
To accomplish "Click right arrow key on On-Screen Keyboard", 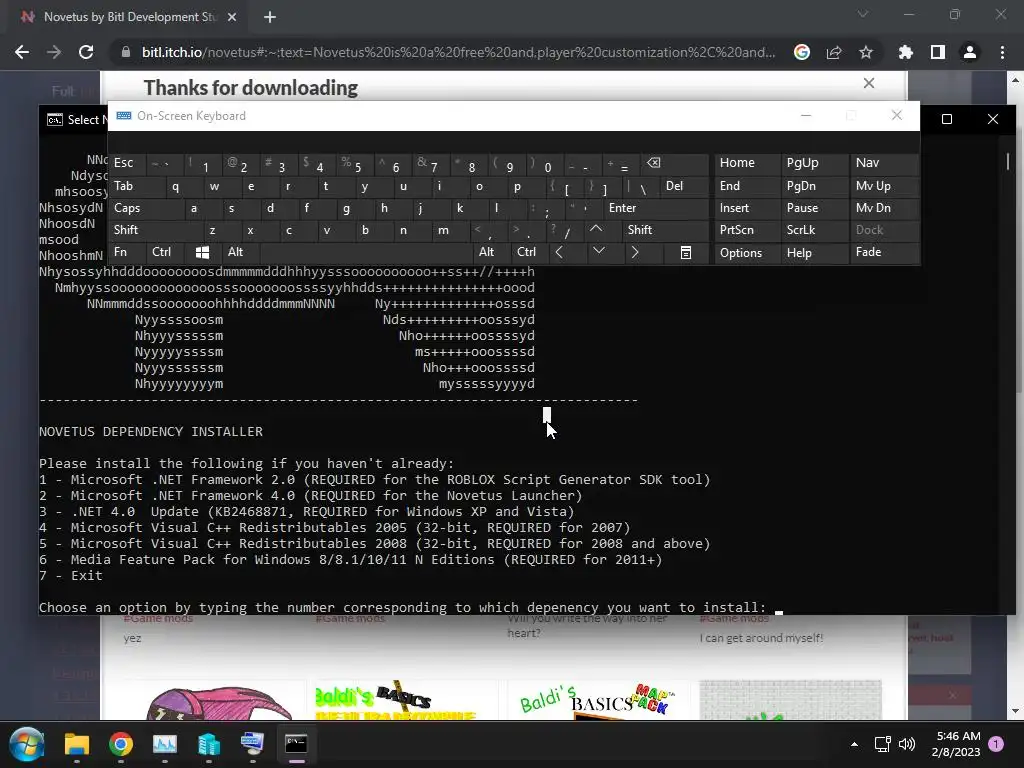I will coord(635,252).
